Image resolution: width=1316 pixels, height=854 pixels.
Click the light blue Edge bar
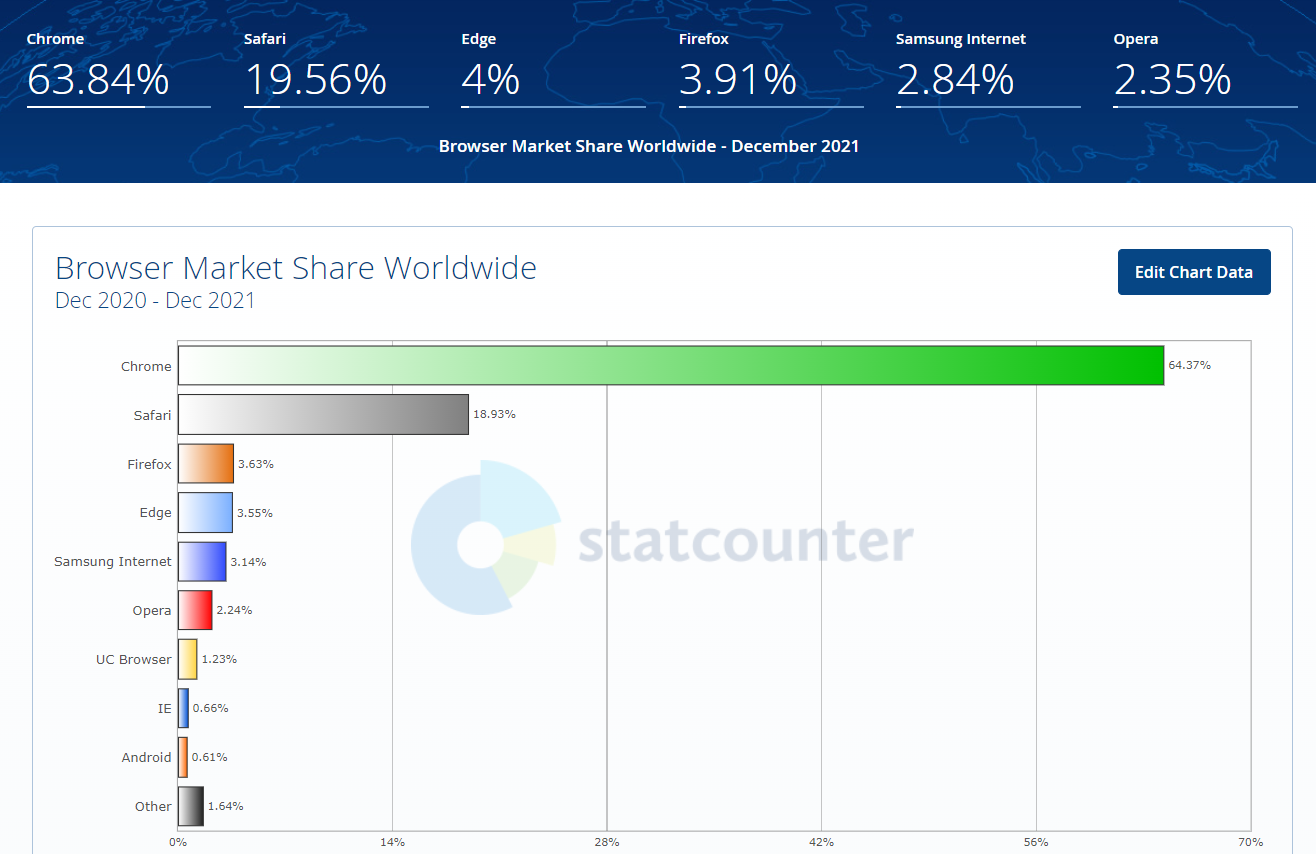point(205,512)
